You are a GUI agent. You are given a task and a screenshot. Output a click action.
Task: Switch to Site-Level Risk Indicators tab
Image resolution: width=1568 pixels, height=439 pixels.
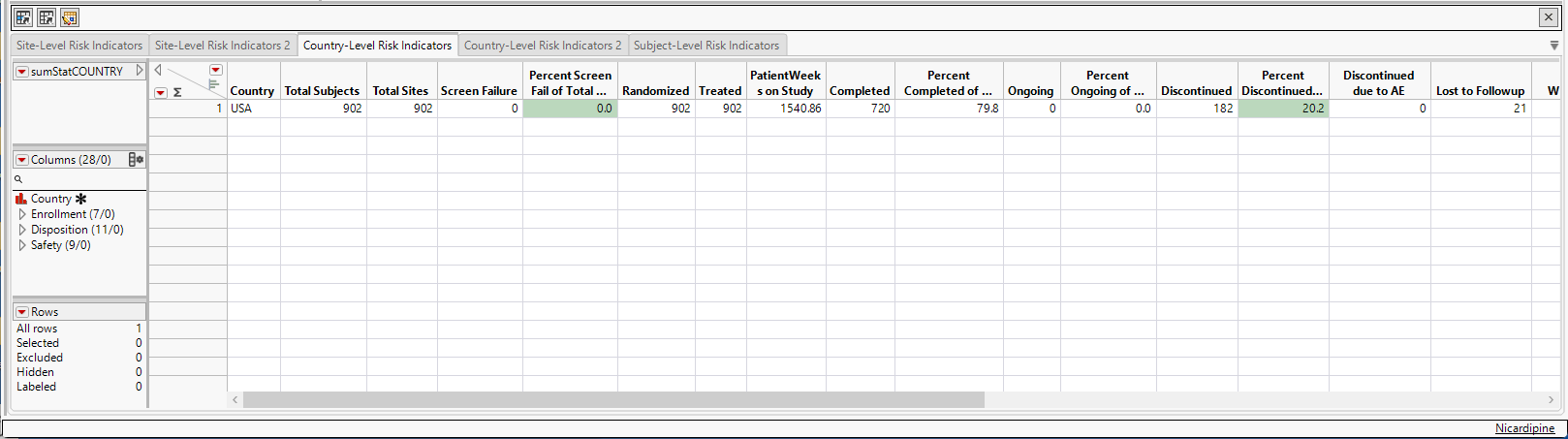[79, 46]
